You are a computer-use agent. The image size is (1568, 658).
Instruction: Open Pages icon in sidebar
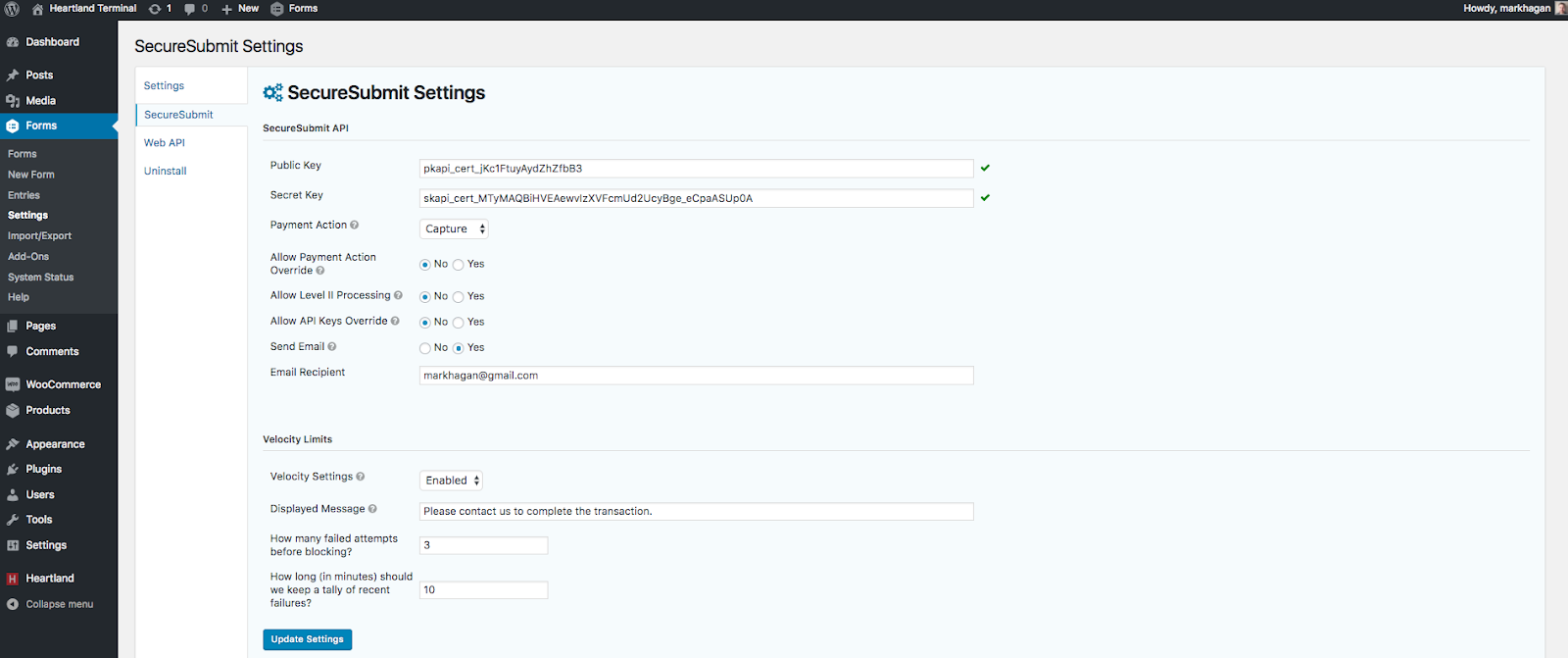click(x=13, y=327)
